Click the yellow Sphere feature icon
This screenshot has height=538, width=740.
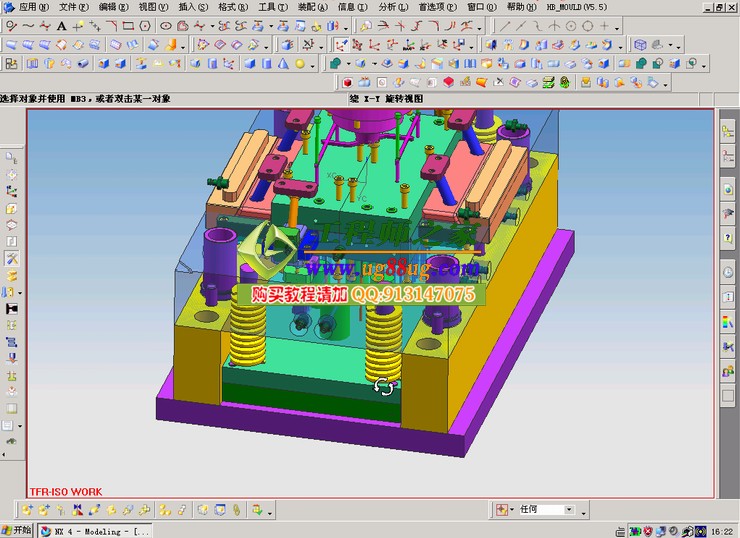point(299,63)
